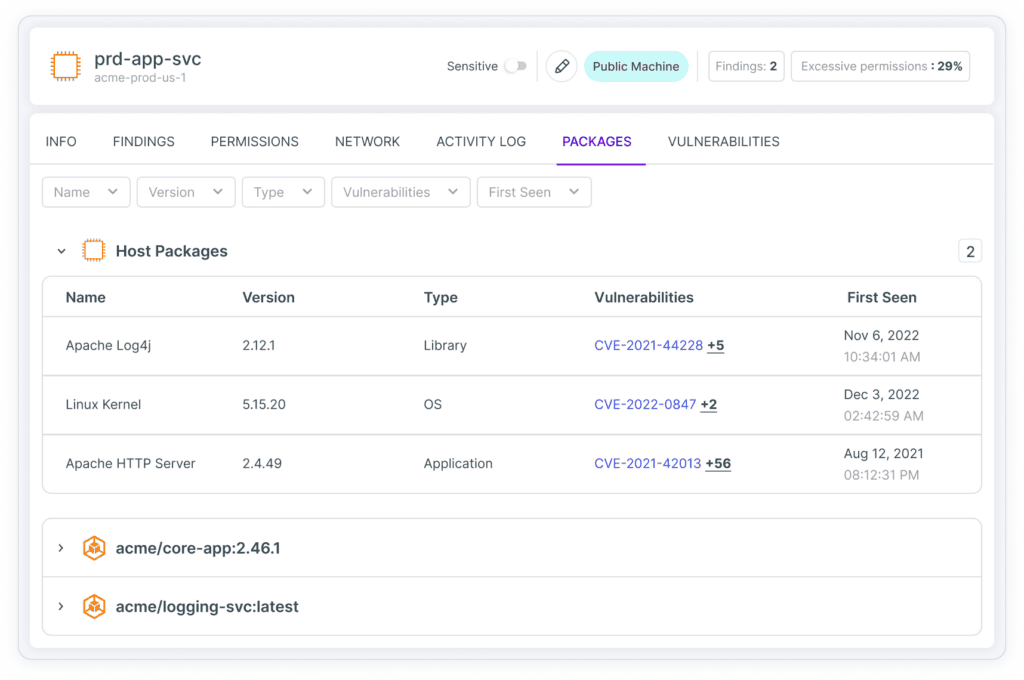Expand the acme/logging-svc:latest section chevron
The height and width of the screenshot is (680, 1024).
point(61,606)
